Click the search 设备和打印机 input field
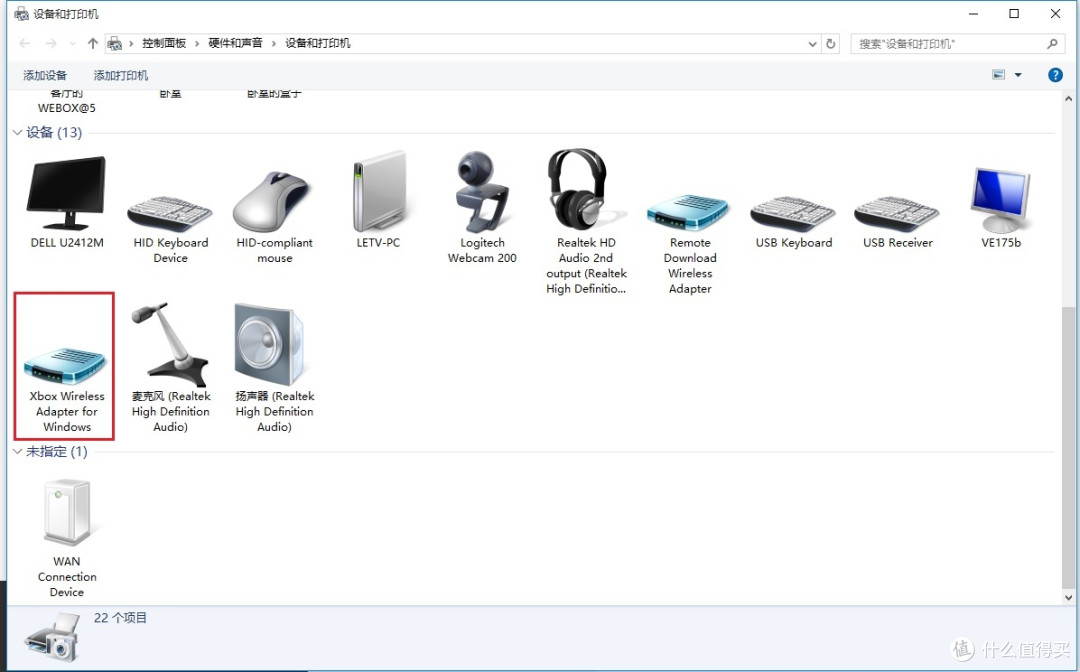 957,43
